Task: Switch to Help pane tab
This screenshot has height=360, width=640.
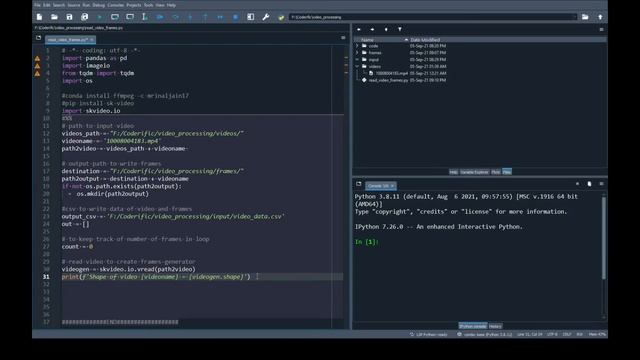Action: pos(453,172)
